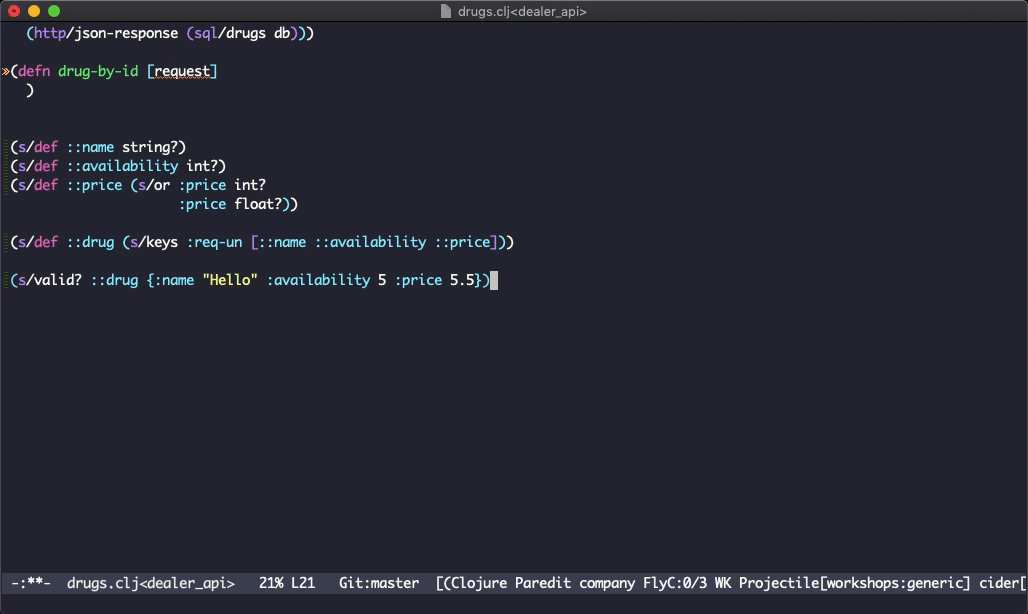
Task: Open the FlyC:0/3 Flycheck status menu
Action: (x=674, y=583)
